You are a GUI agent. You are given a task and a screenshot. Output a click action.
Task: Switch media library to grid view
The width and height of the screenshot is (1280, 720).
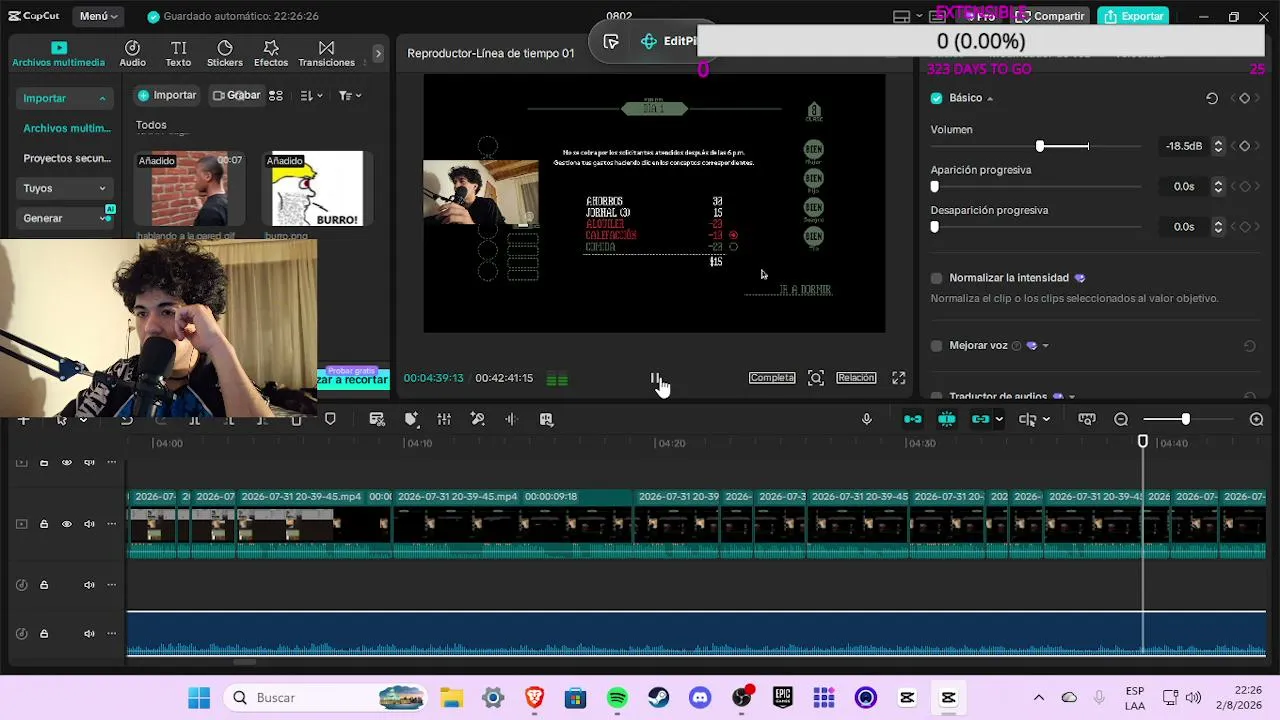pos(276,95)
